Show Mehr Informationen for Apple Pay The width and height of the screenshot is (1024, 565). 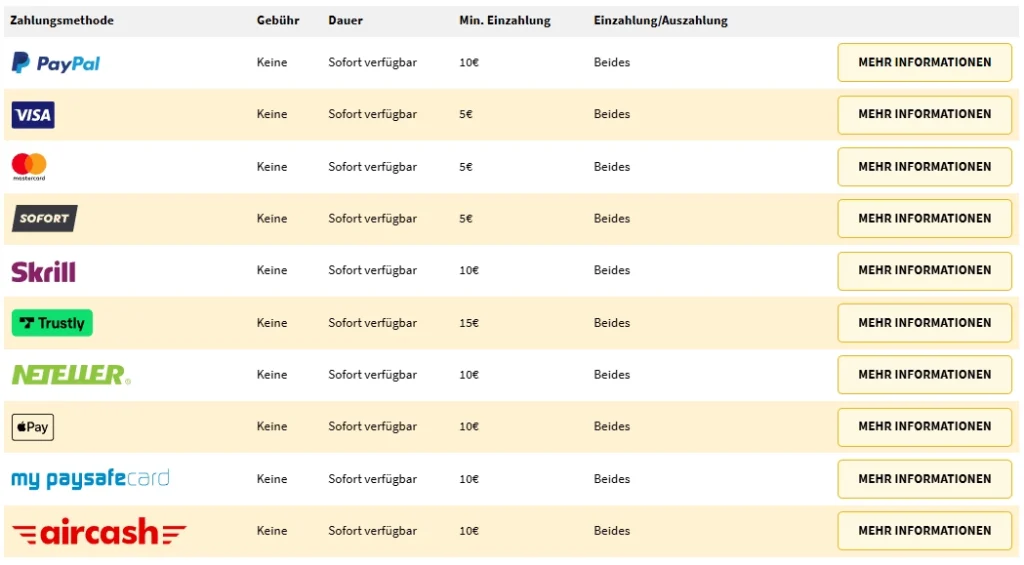coord(924,426)
